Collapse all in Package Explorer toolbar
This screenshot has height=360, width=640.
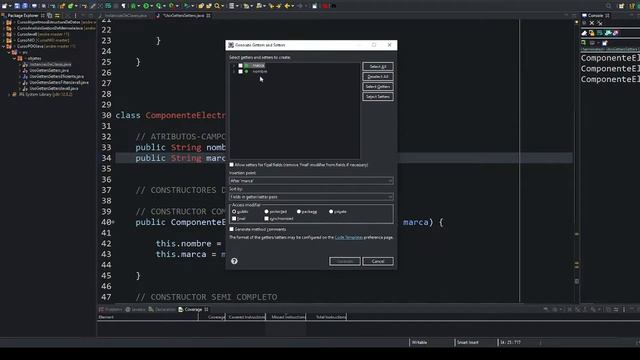tap(50, 16)
